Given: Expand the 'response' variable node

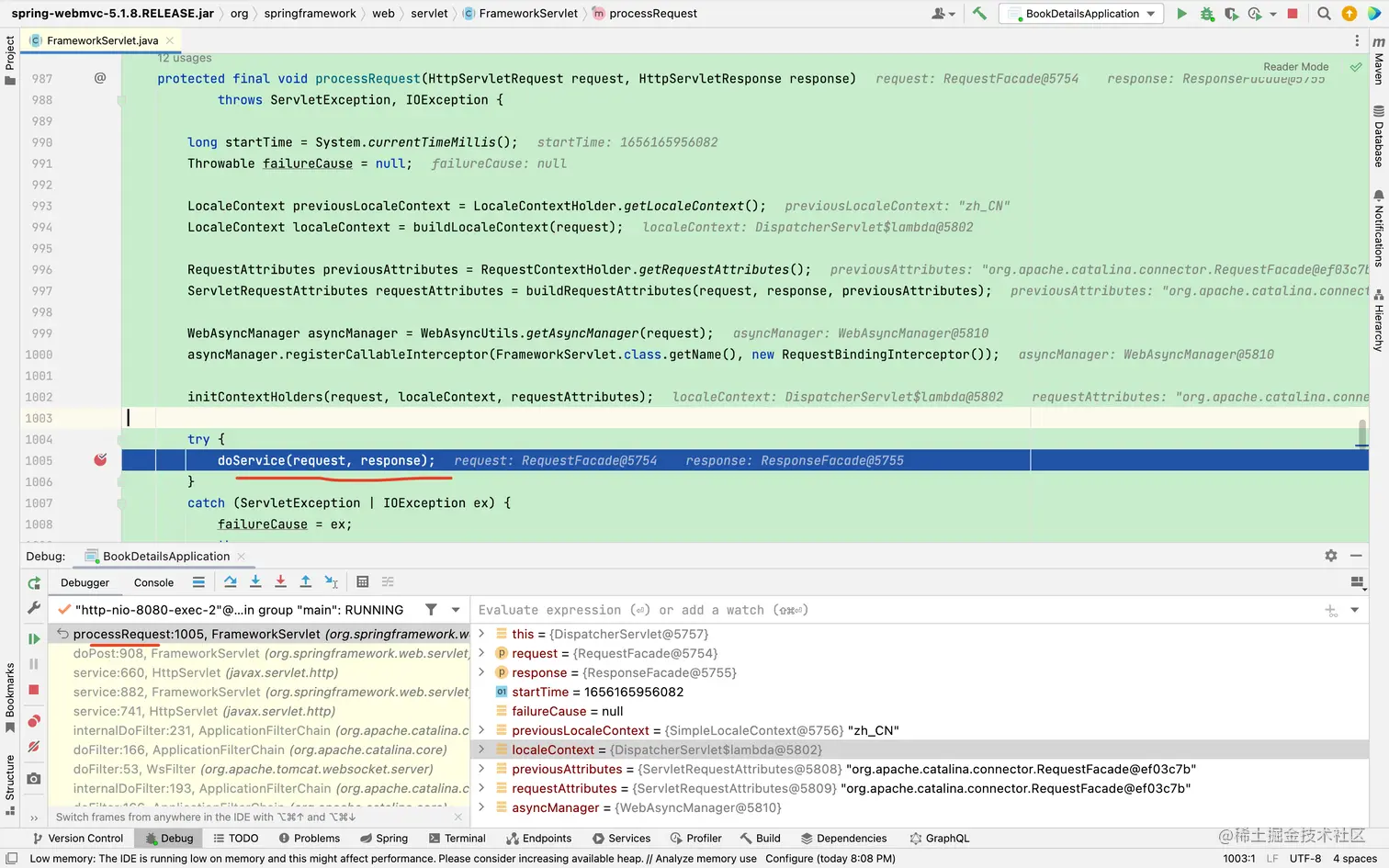Looking at the screenshot, I should (481, 672).
